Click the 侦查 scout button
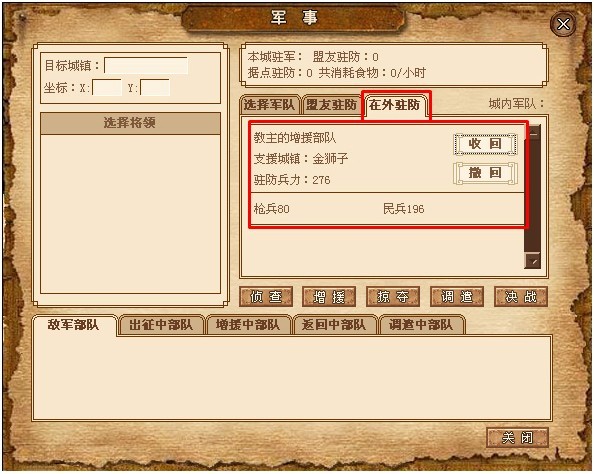 point(266,297)
